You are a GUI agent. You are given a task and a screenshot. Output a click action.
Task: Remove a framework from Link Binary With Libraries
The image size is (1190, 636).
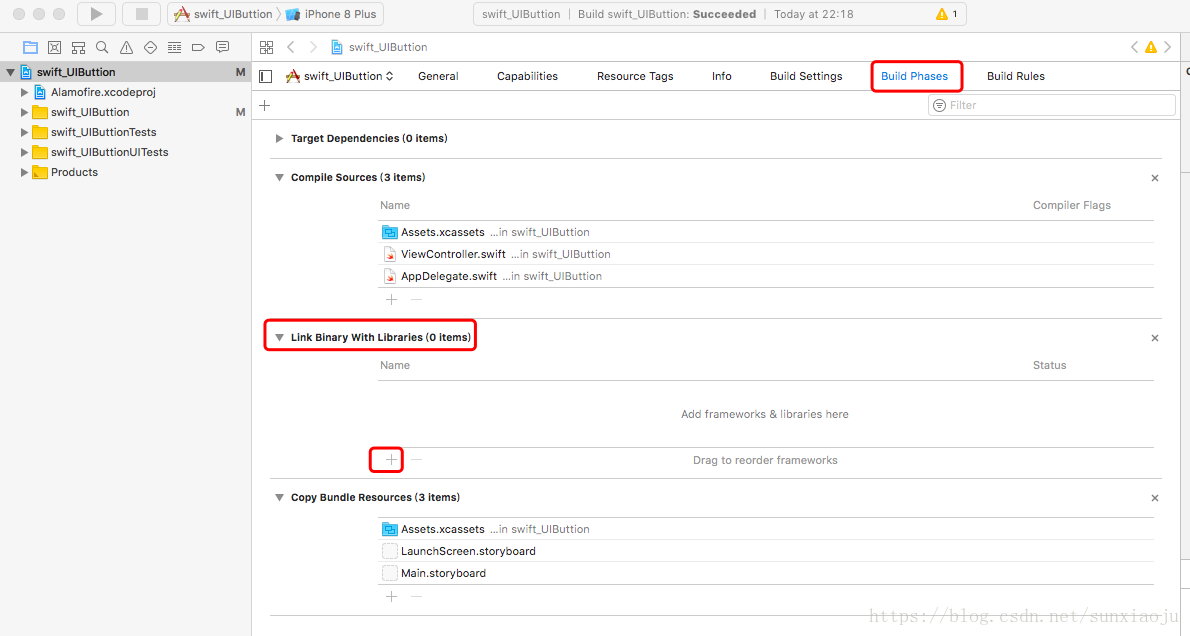click(x=417, y=460)
